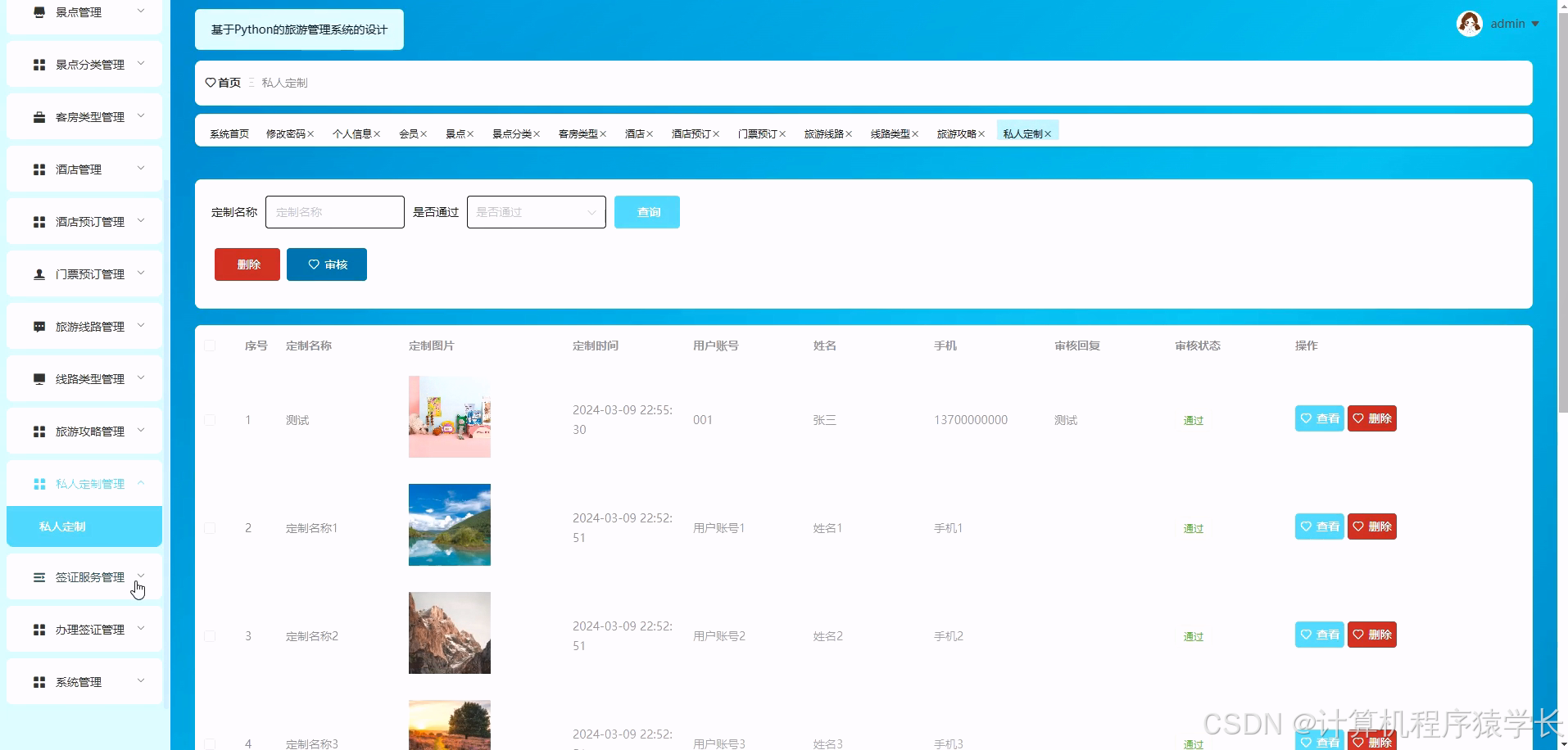The image size is (1568, 750).
Task: Close the 会员 tab with its X
Action: click(x=424, y=134)
